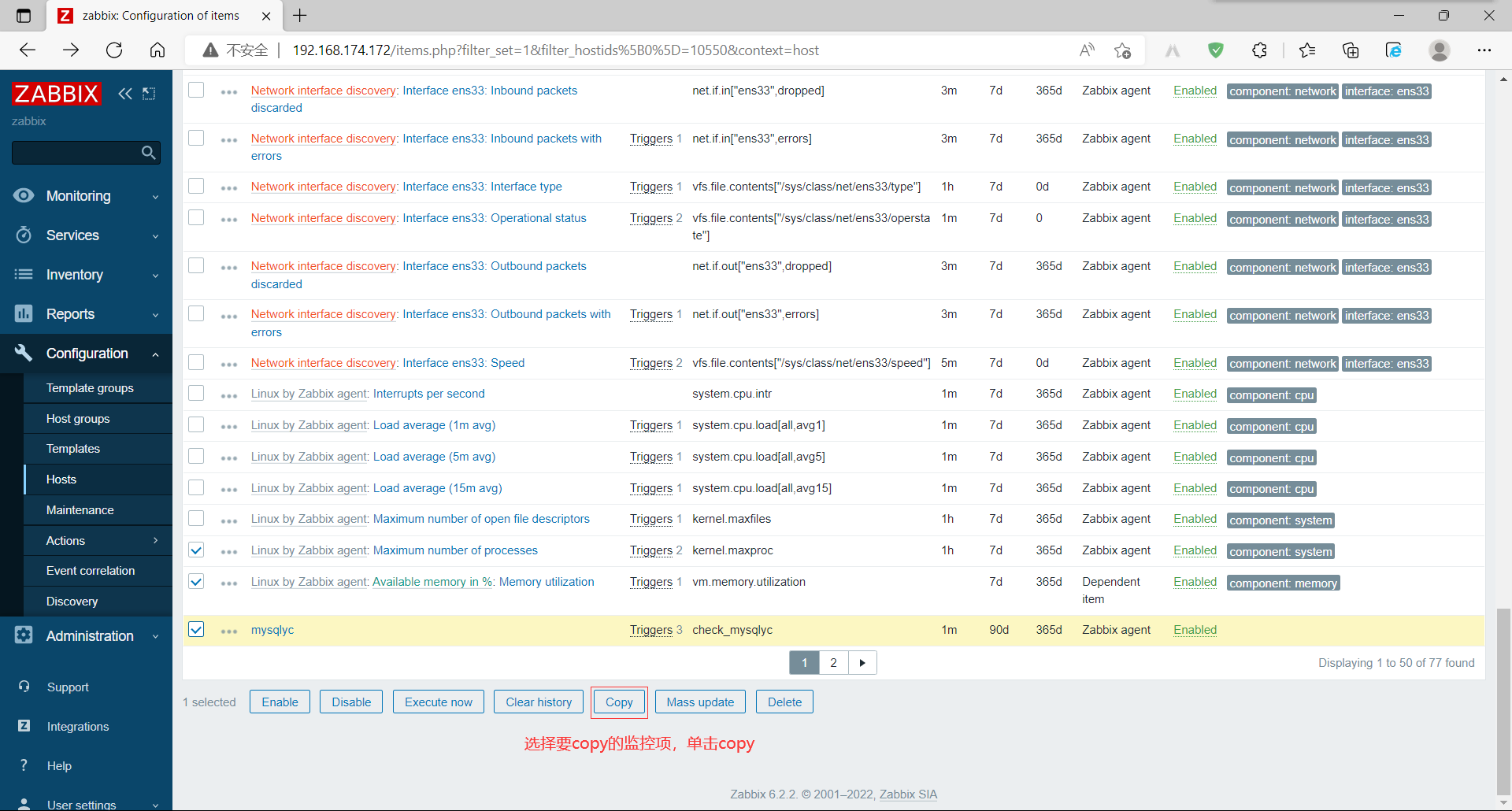Check the Load average (5m avg) checkbox
The width and height of the screenshot is (1512, 811).
coord(196,456)
